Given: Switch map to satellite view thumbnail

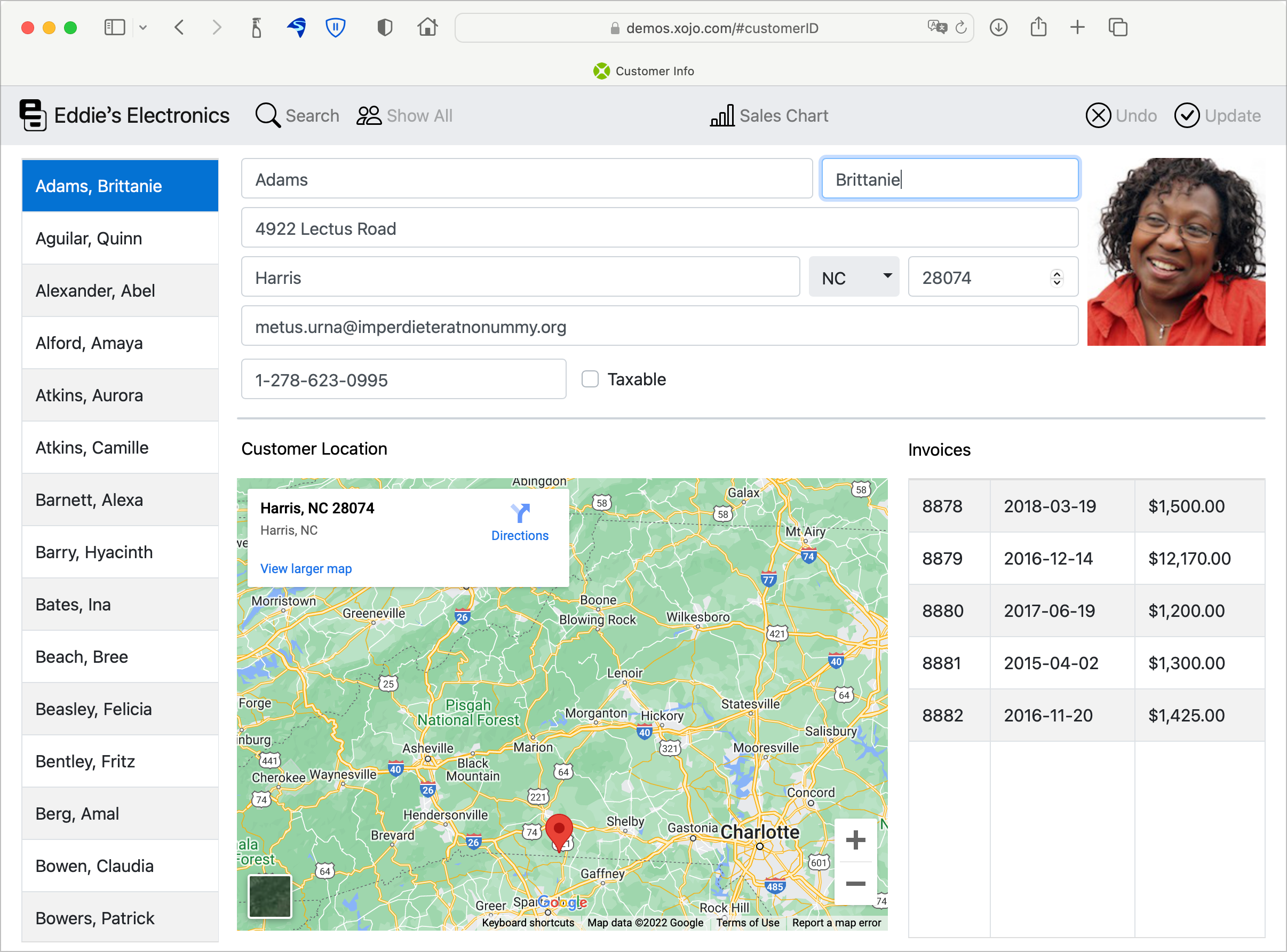Looking at the screenshot, I should tap(269, 897).
